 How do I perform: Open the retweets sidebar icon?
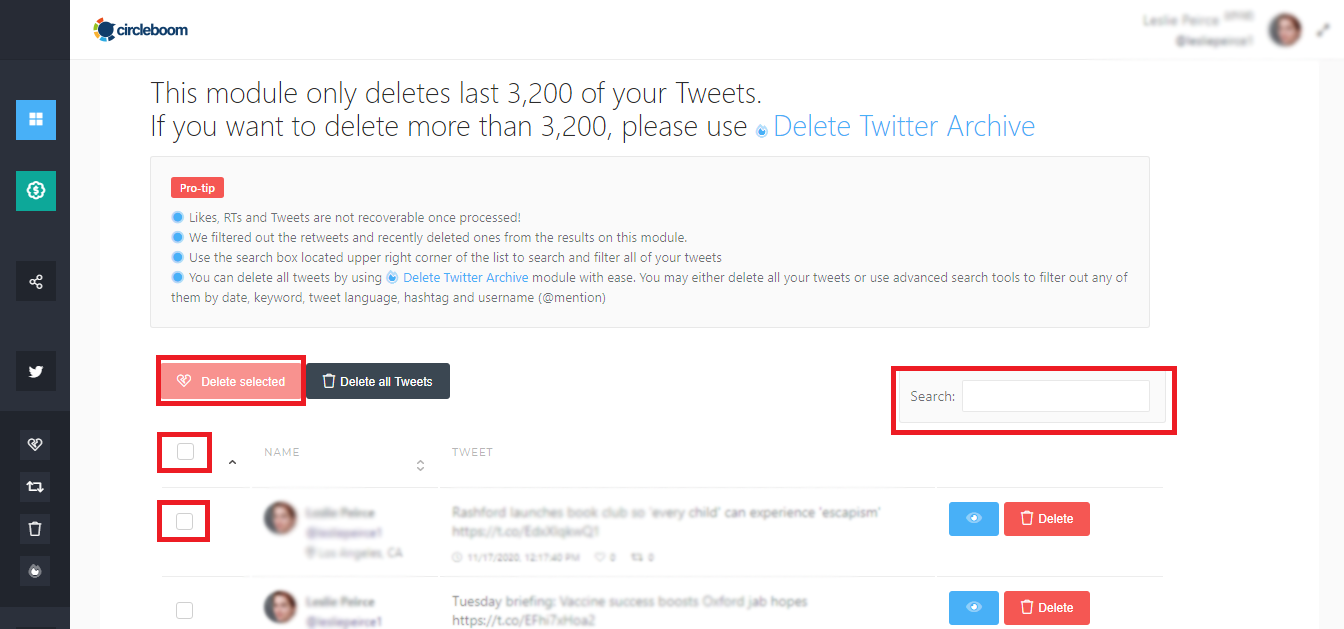pos(35,486)
